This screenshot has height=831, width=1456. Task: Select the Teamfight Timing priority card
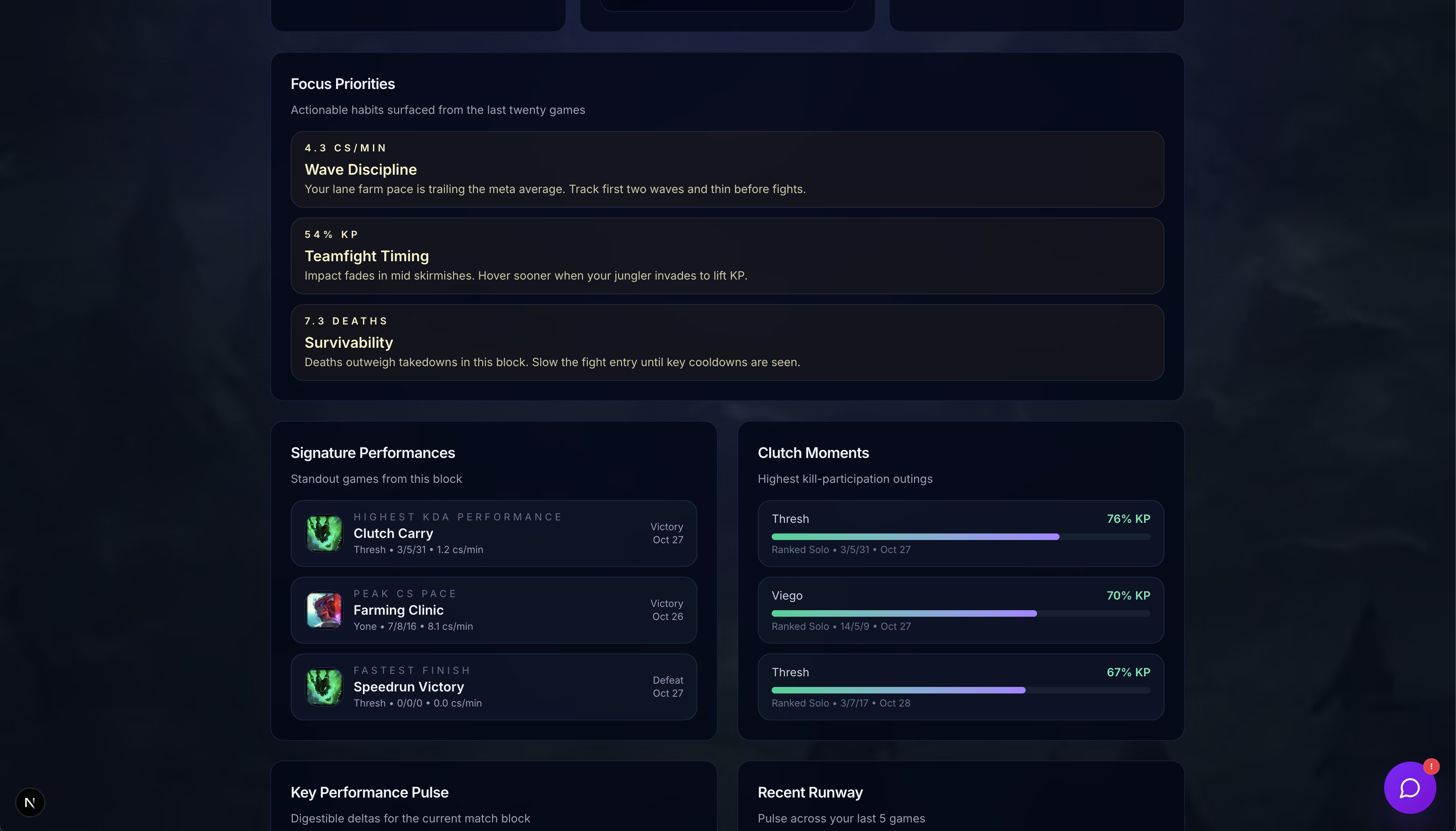727,256
